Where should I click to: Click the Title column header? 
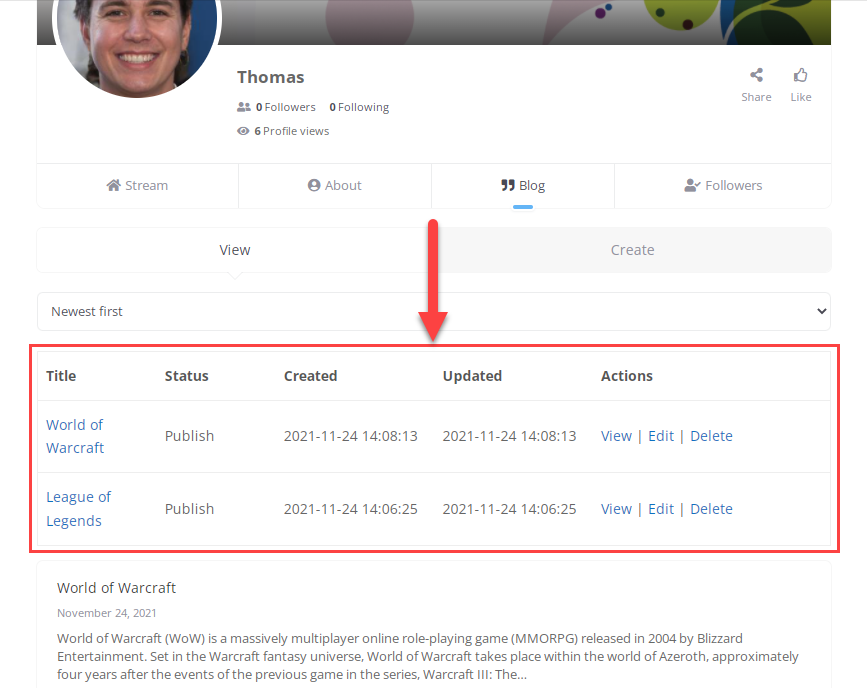click(61, 376)
